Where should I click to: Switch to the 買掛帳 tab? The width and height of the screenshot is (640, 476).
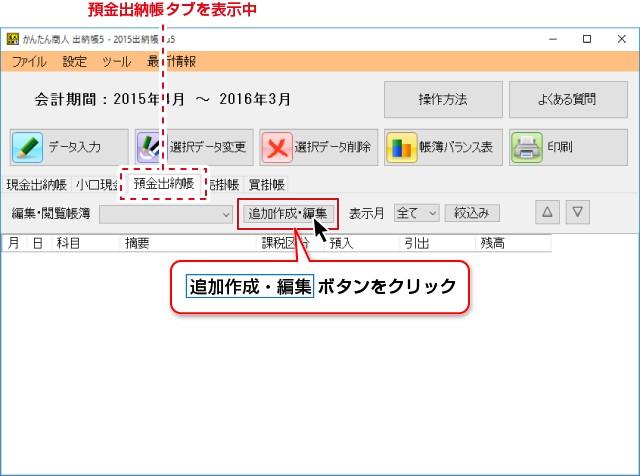pos(266,184)
